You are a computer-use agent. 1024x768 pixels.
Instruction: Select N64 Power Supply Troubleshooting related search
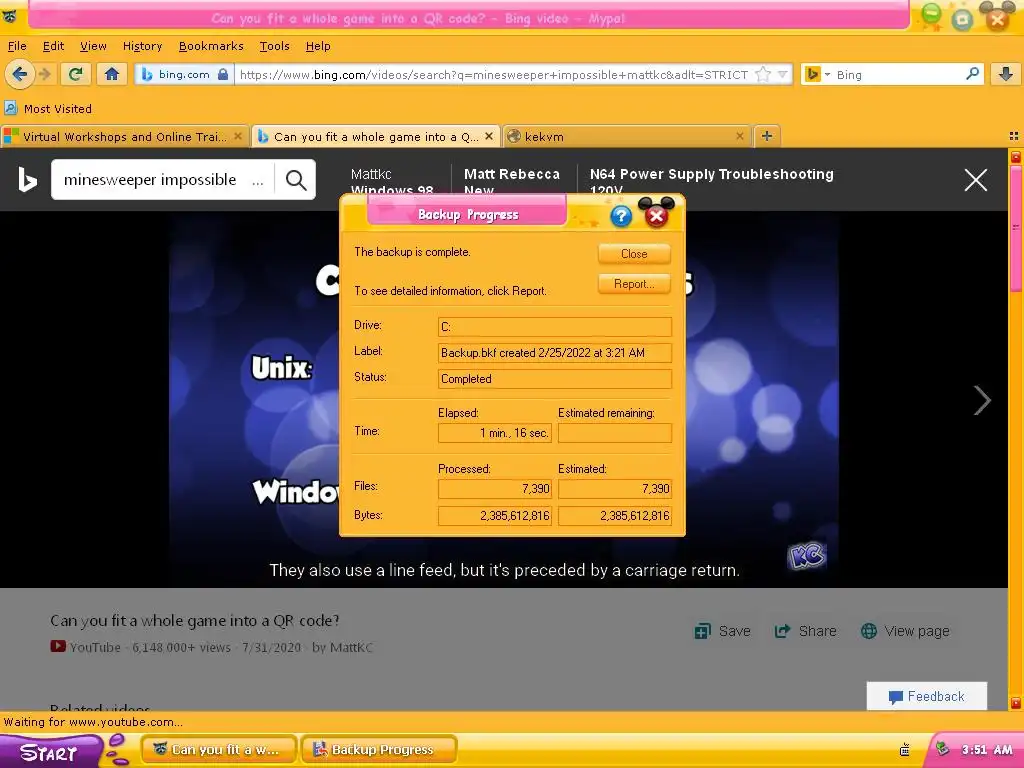tap(711, 181)
